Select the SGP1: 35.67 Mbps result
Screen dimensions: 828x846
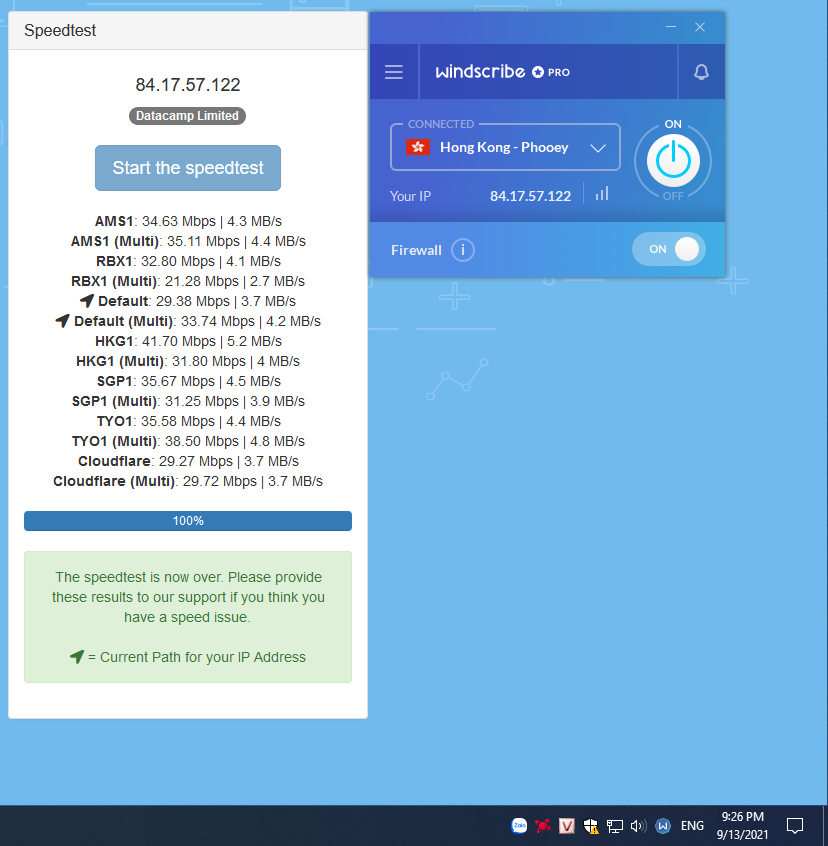(188, 381)
